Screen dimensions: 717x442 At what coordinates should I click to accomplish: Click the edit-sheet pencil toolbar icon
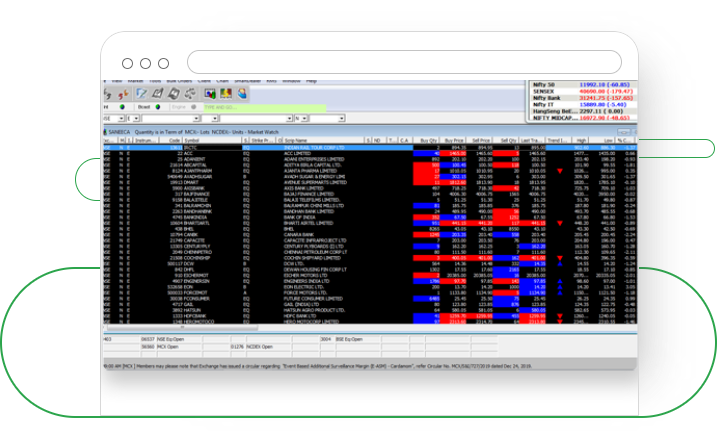coord(157,94)
